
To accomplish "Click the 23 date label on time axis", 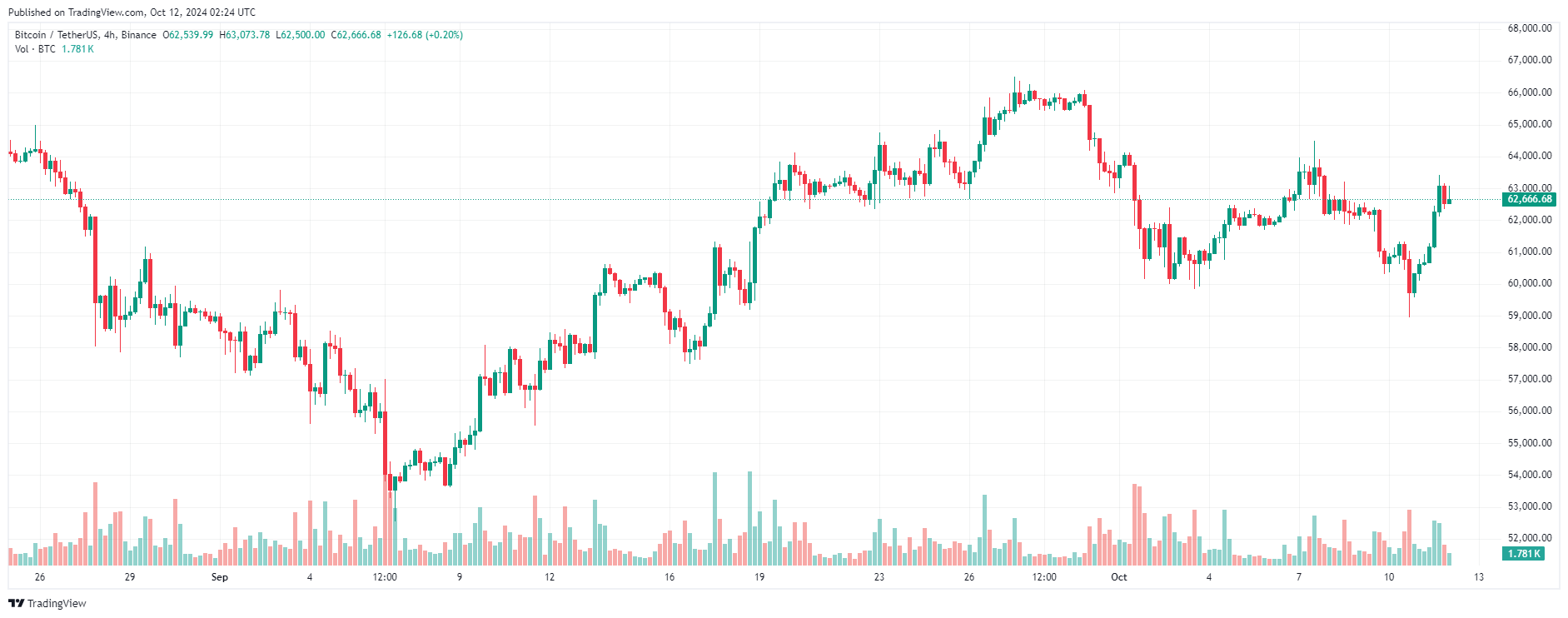I will click(879, 577).
